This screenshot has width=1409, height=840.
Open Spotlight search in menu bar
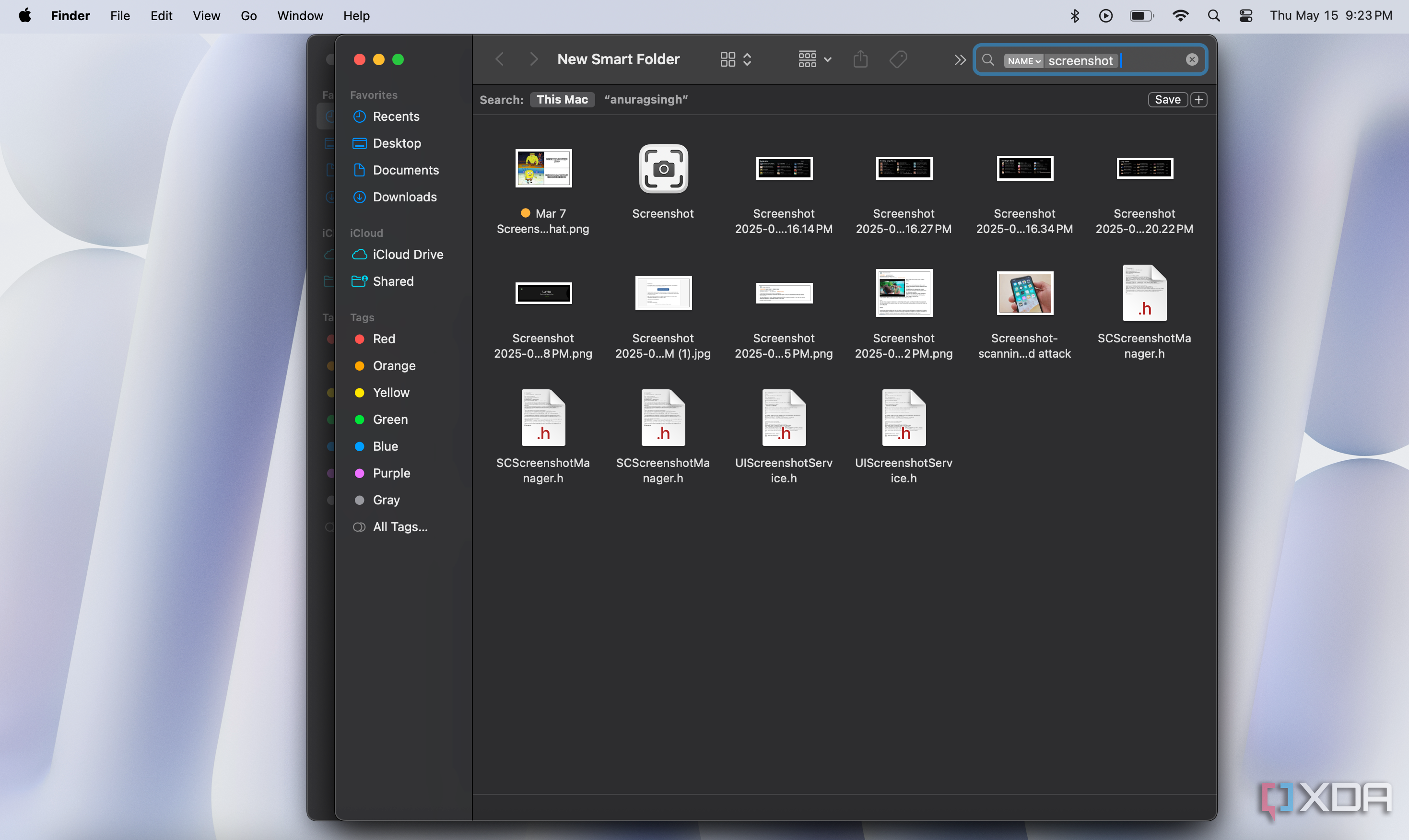[1213, 15]
